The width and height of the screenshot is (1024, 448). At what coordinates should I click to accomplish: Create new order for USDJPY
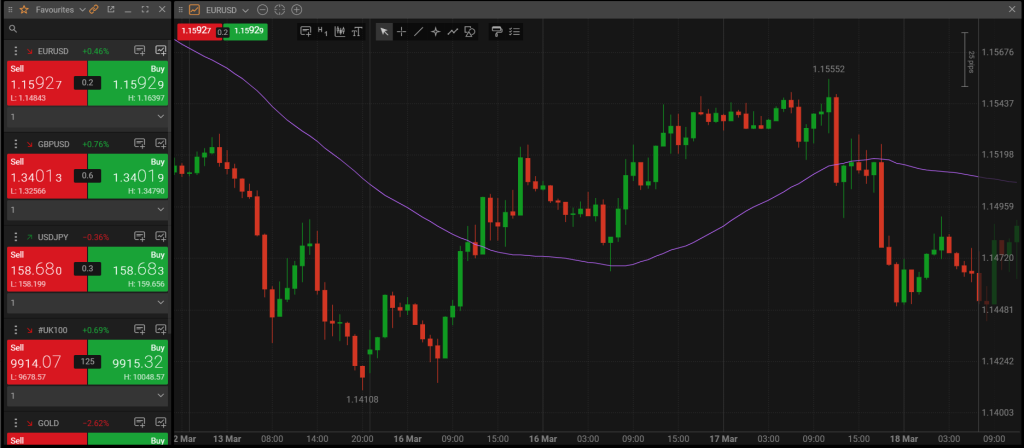[x=139, y=236]
